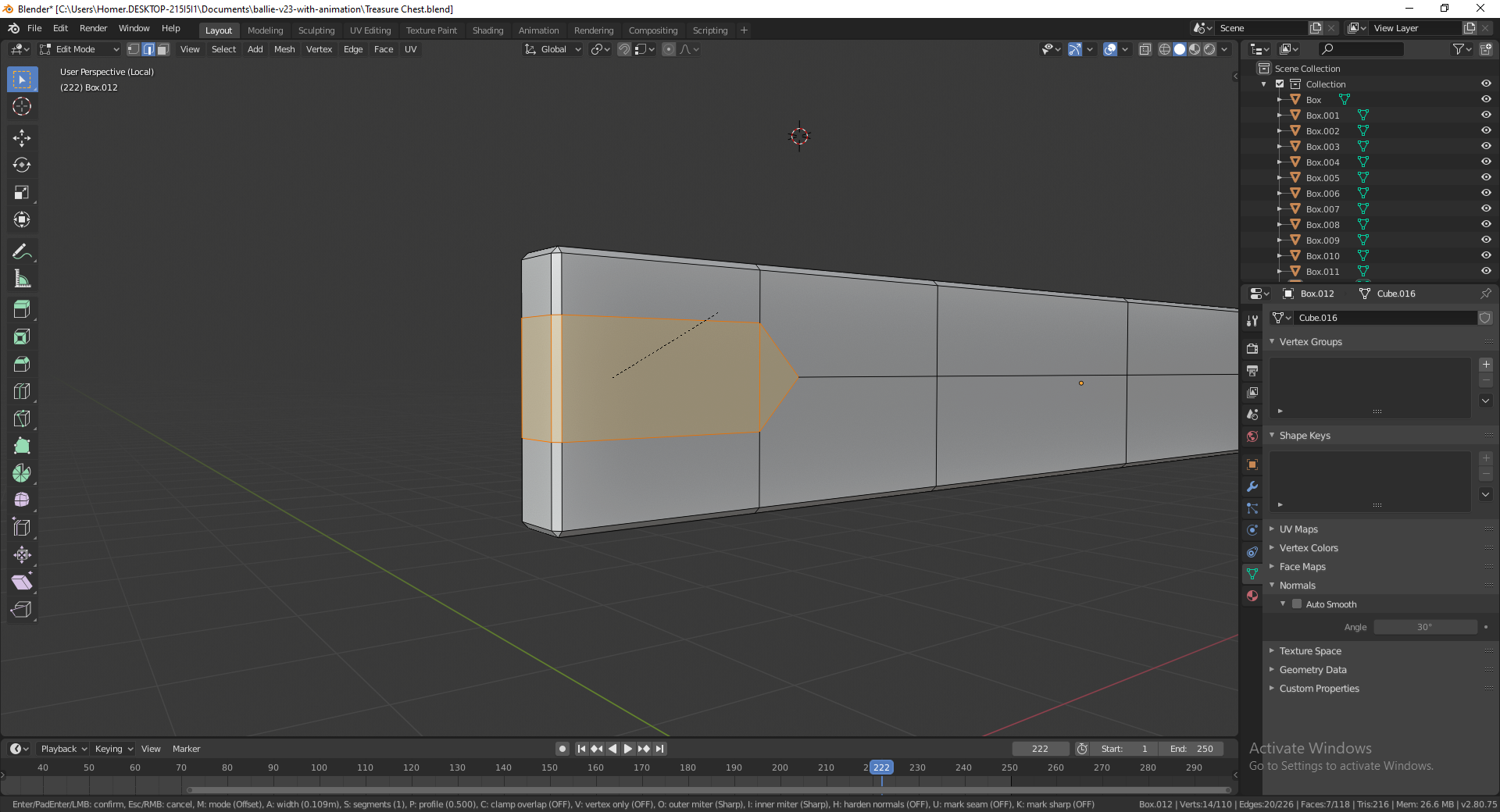
Task: Select the Rotate tool
Action: pos(22,165)
